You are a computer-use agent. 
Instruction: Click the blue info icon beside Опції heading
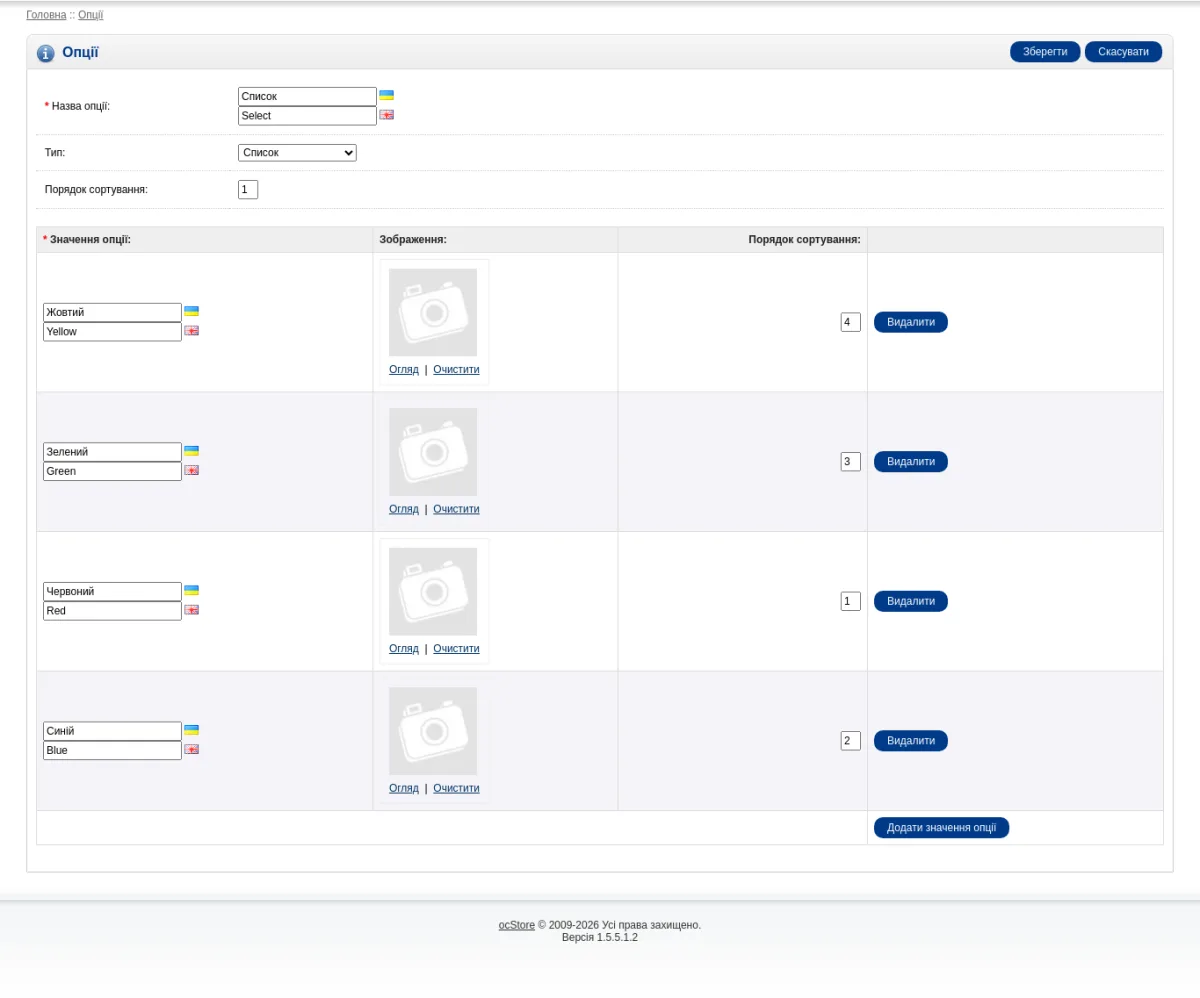click(46, 53)
